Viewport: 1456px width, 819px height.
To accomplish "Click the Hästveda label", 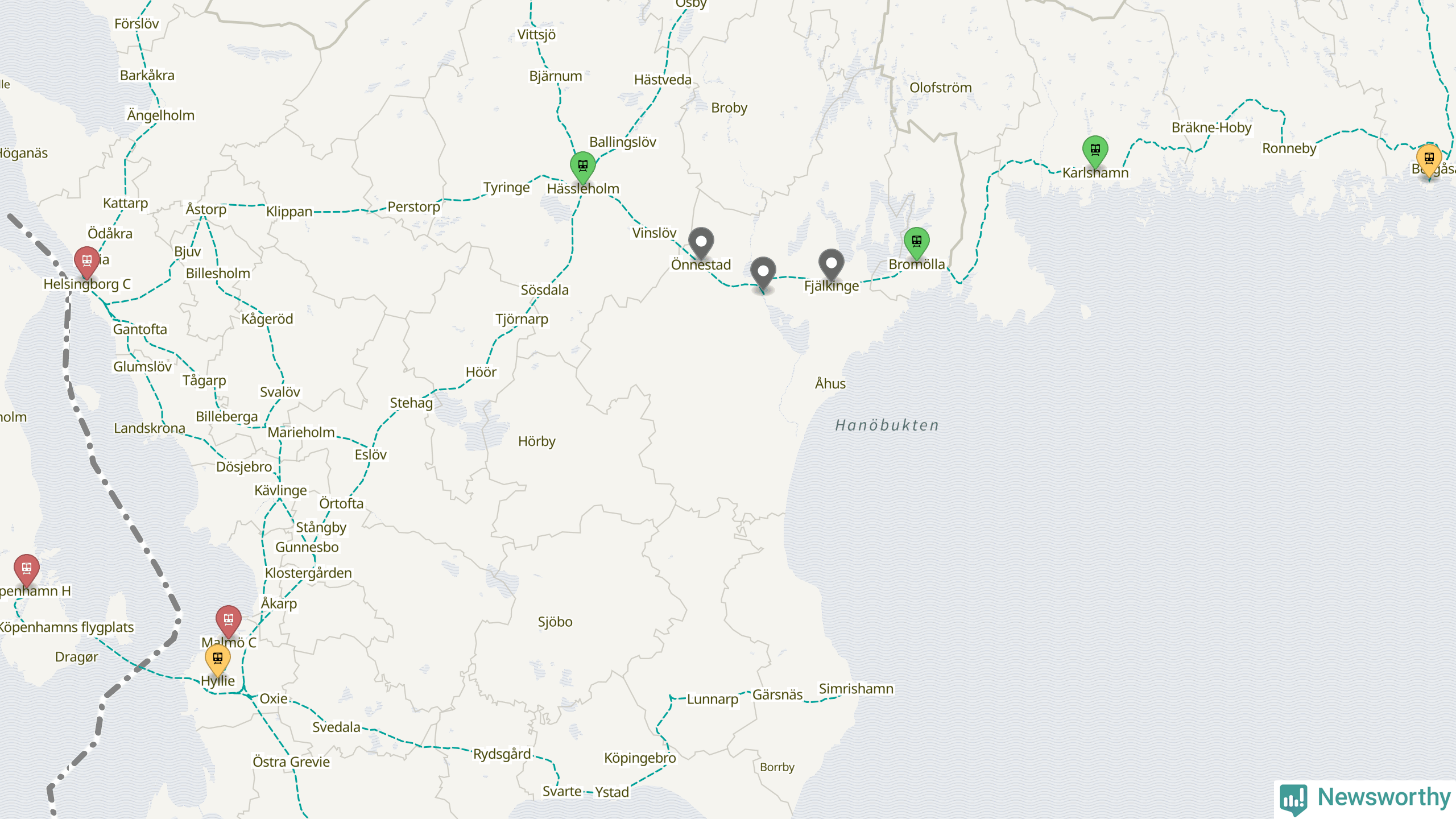I will pos(663,80).
